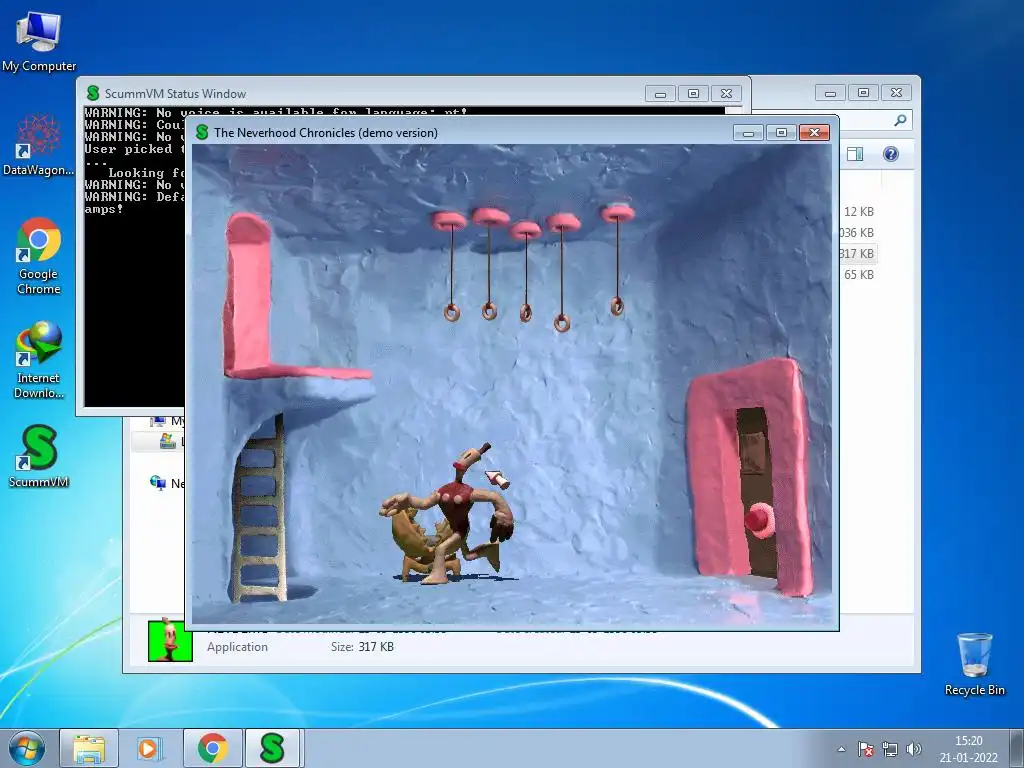The height and width of the screenshot is (768, 1024).
Task: Click the Explorer window help icon
Action: click(891, 153)
